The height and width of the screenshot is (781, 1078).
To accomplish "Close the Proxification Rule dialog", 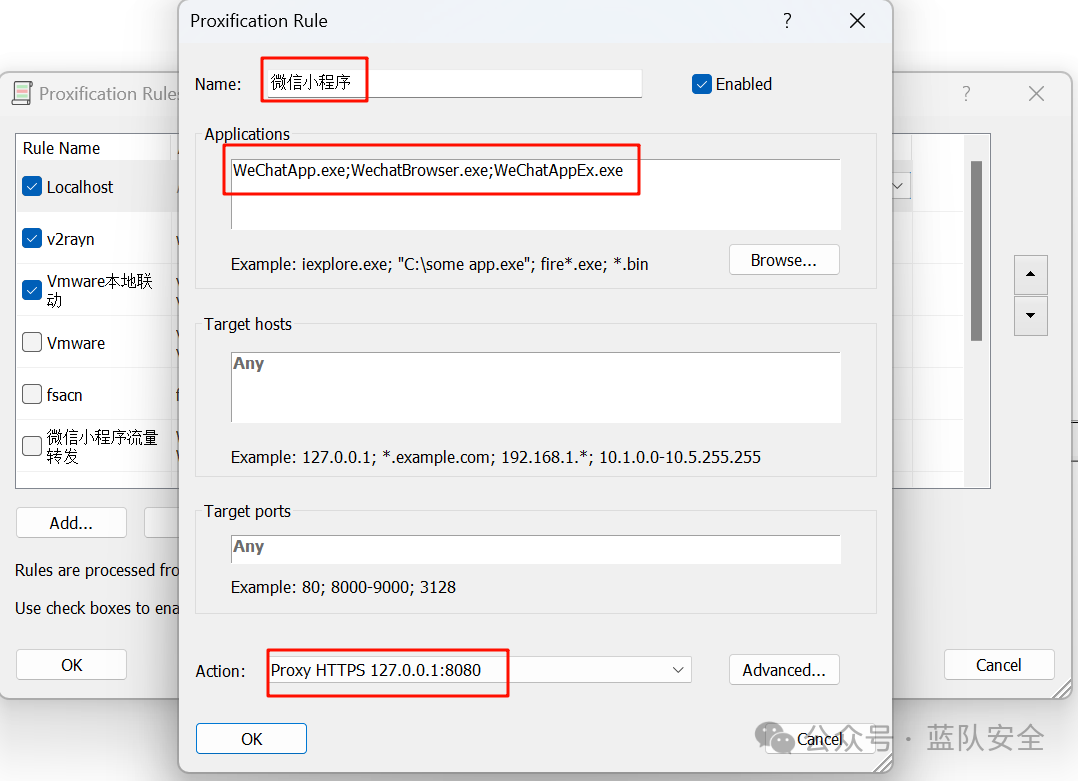I will pos(857,21).
